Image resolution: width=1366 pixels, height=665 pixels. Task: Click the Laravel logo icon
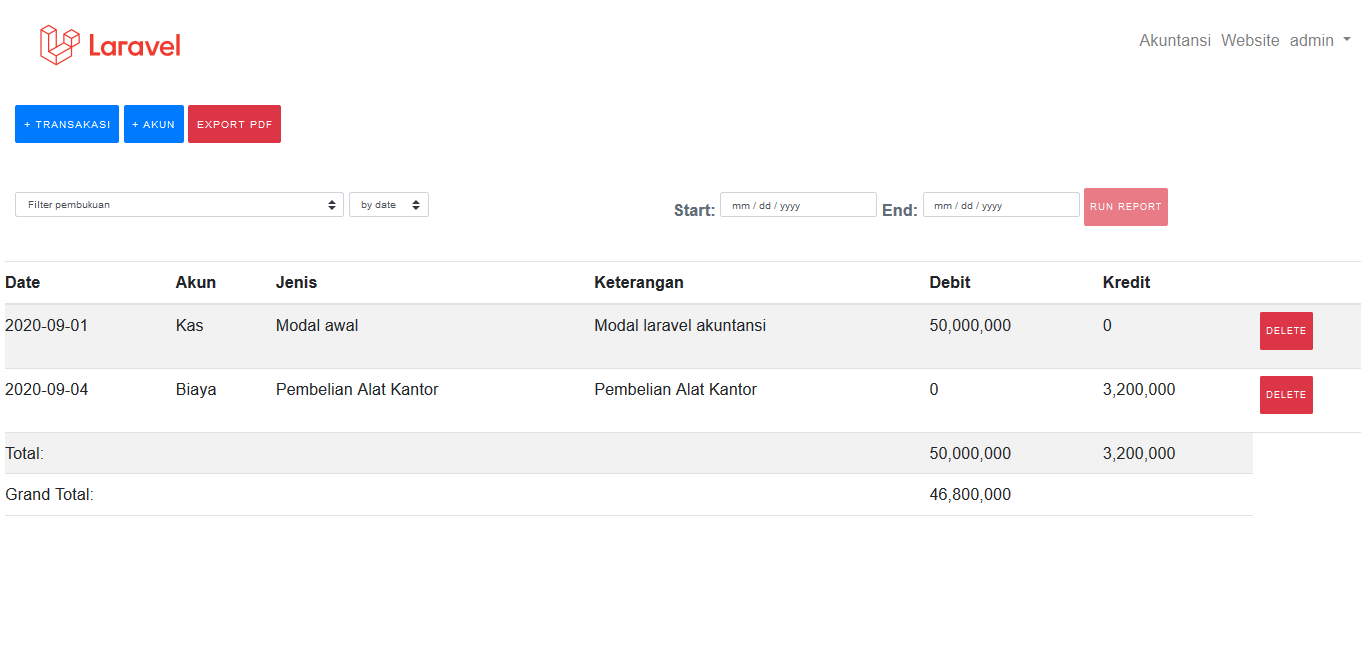[59, 45]
